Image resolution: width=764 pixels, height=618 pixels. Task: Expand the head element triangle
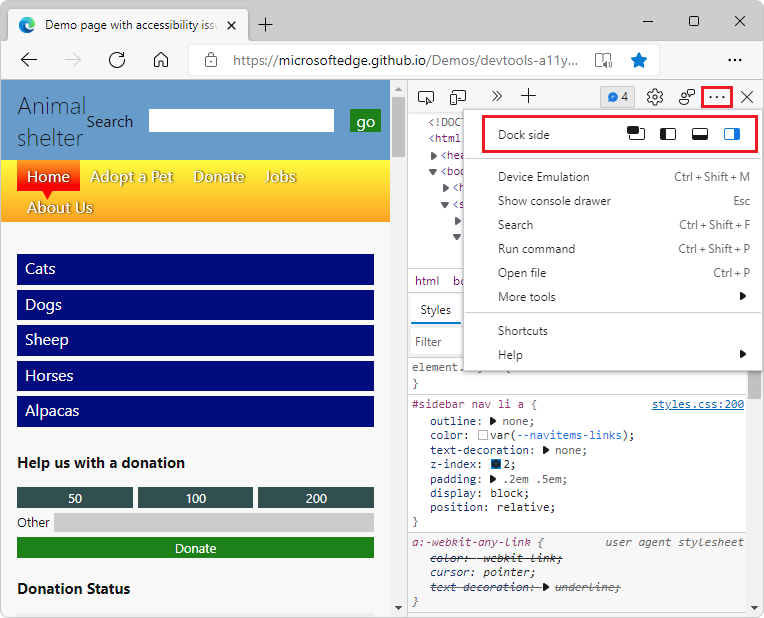tap(434, 156)
